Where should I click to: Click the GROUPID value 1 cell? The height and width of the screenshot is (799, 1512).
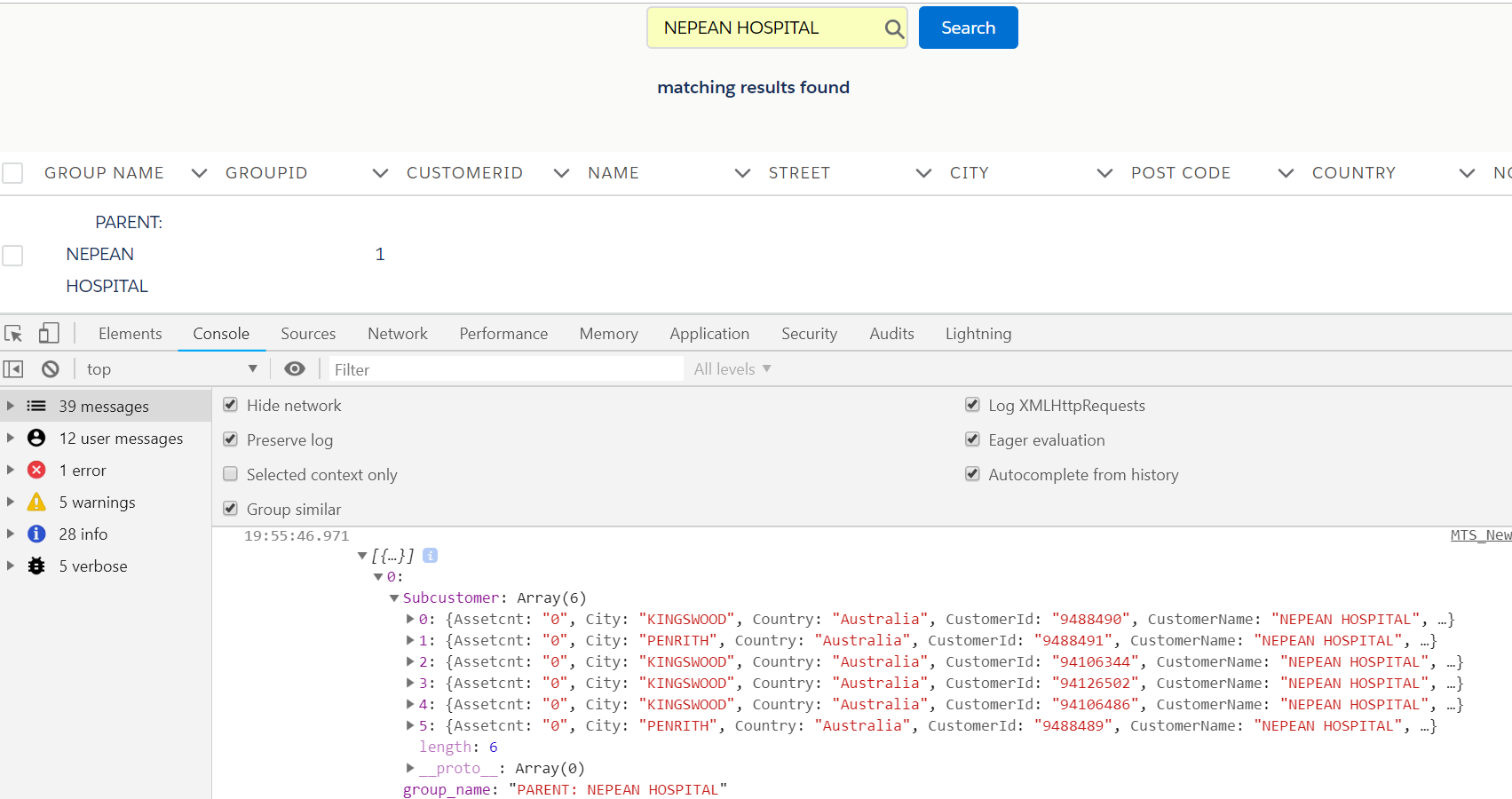[380, 255]
